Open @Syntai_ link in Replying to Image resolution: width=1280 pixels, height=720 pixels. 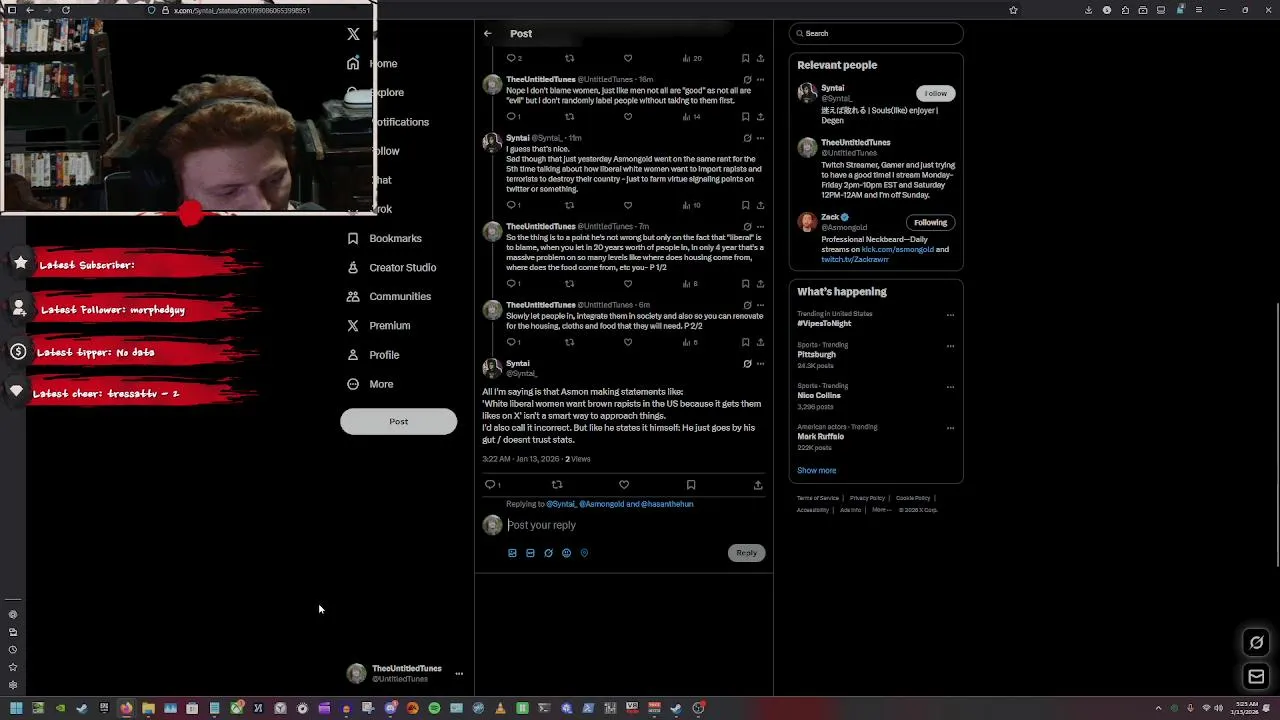(561, 504)
